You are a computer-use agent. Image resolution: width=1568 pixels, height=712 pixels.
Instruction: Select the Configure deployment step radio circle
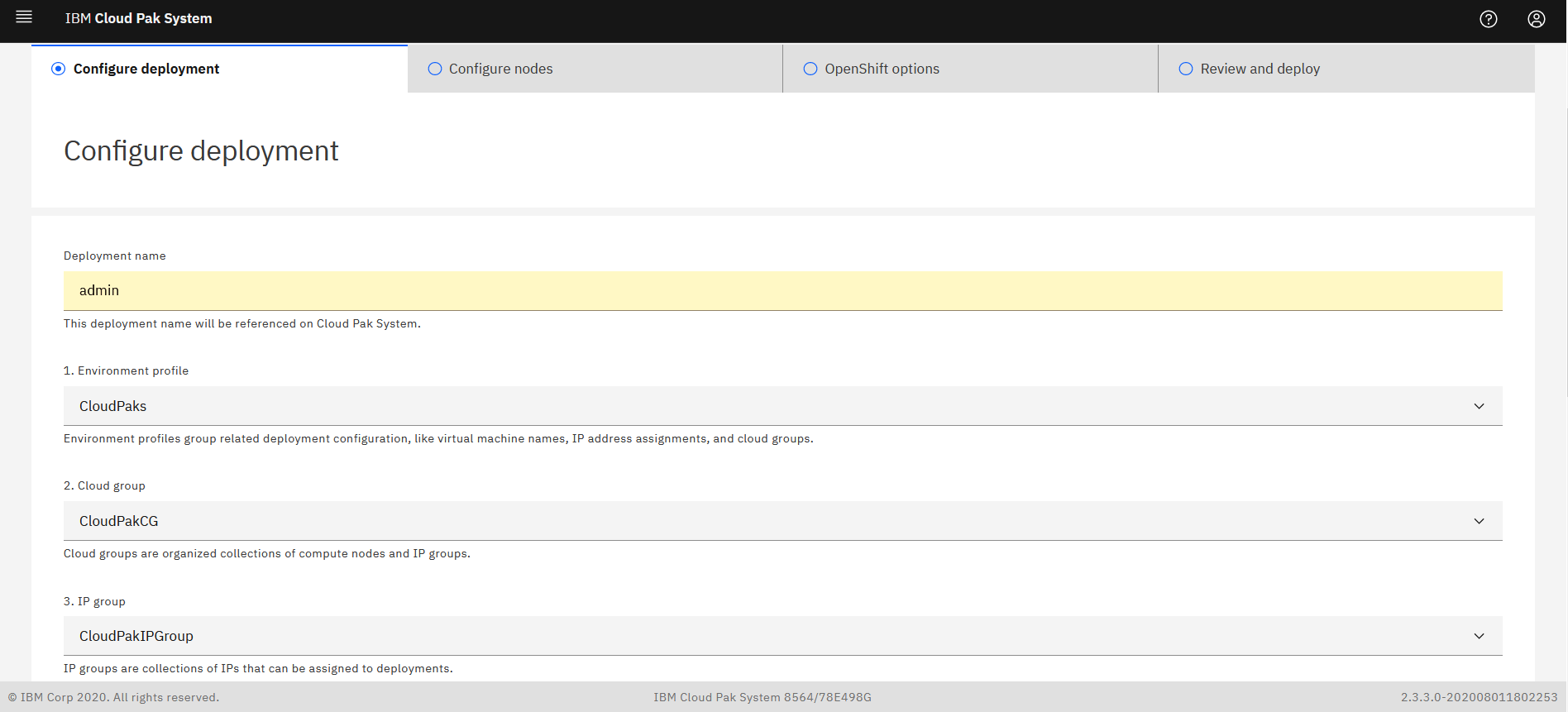click(58, 69)
